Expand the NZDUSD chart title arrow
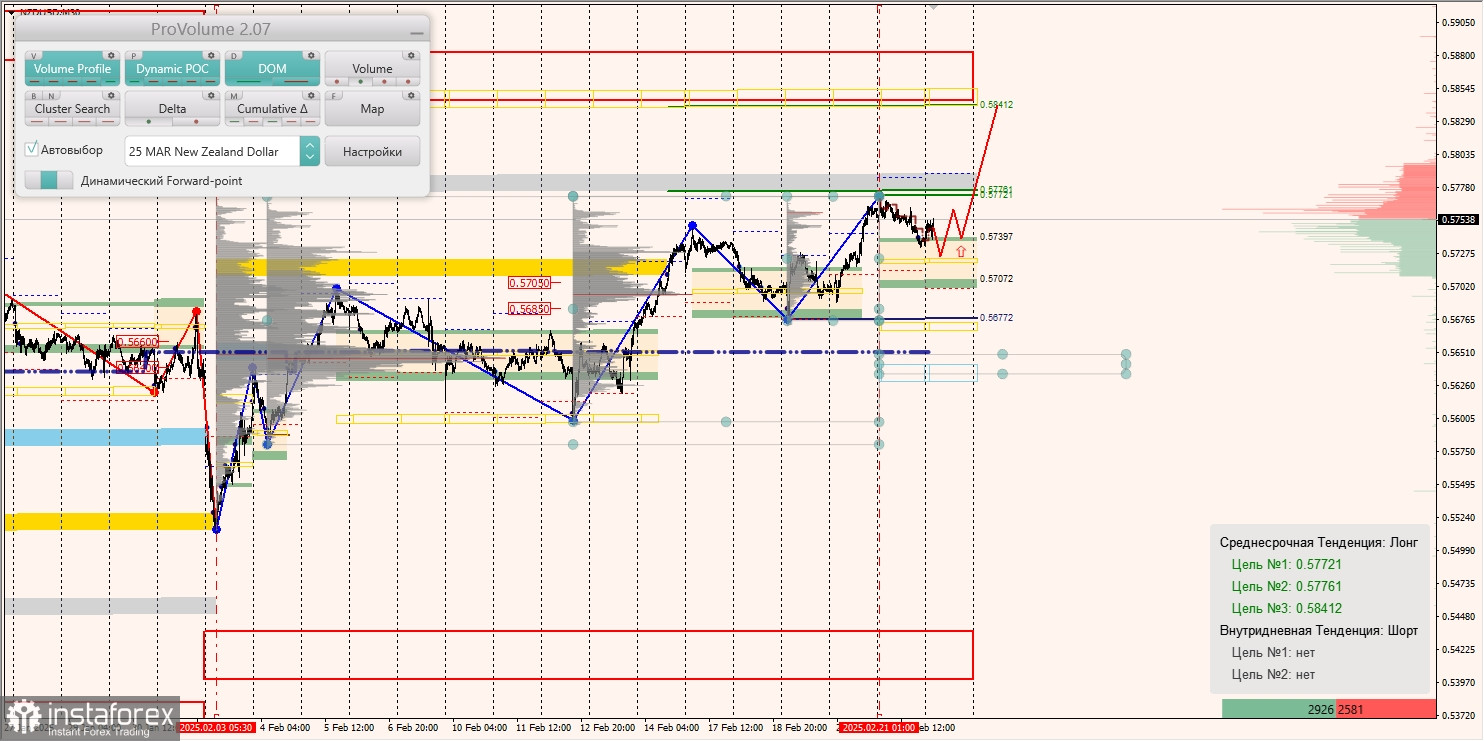The width and height of the screenshot is (1484, 741). (10, 12)
